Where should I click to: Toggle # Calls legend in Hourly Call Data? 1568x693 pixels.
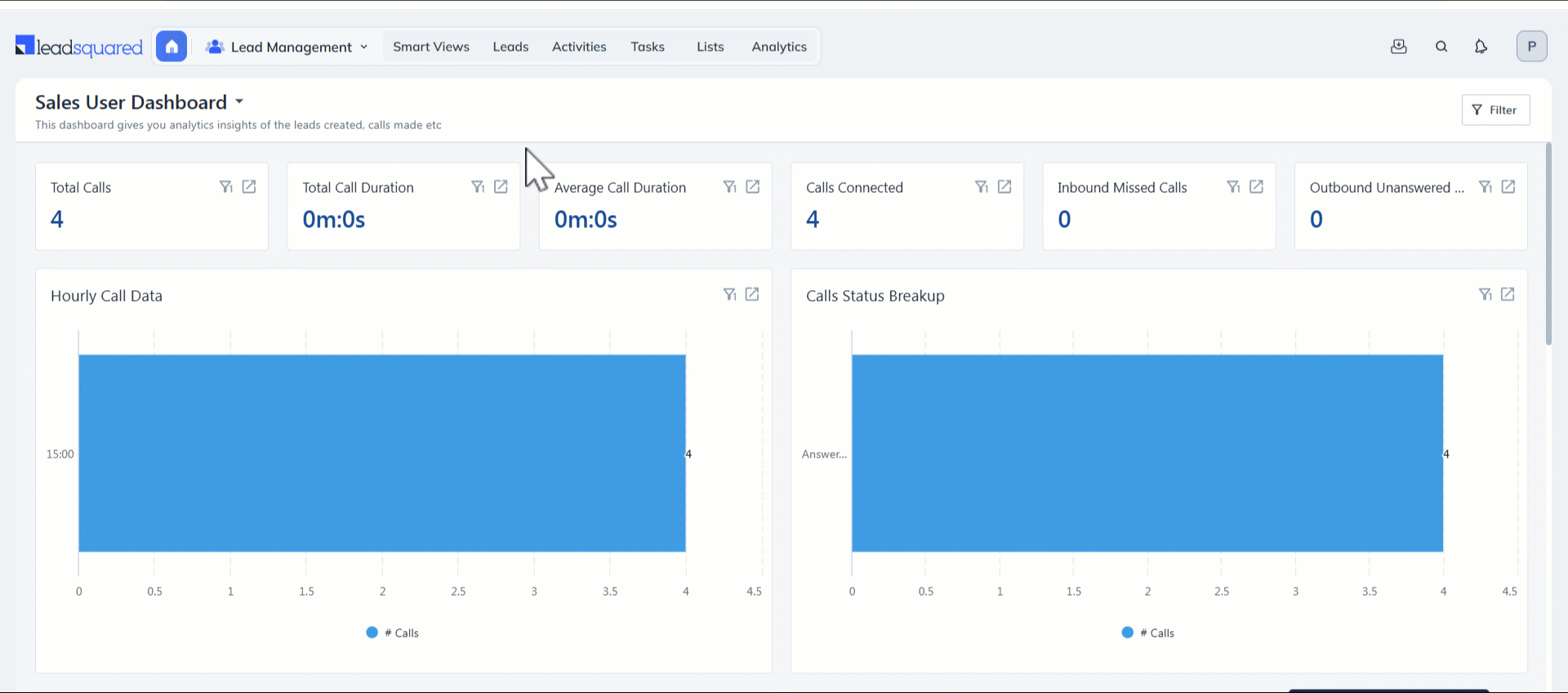click(393, 633)
